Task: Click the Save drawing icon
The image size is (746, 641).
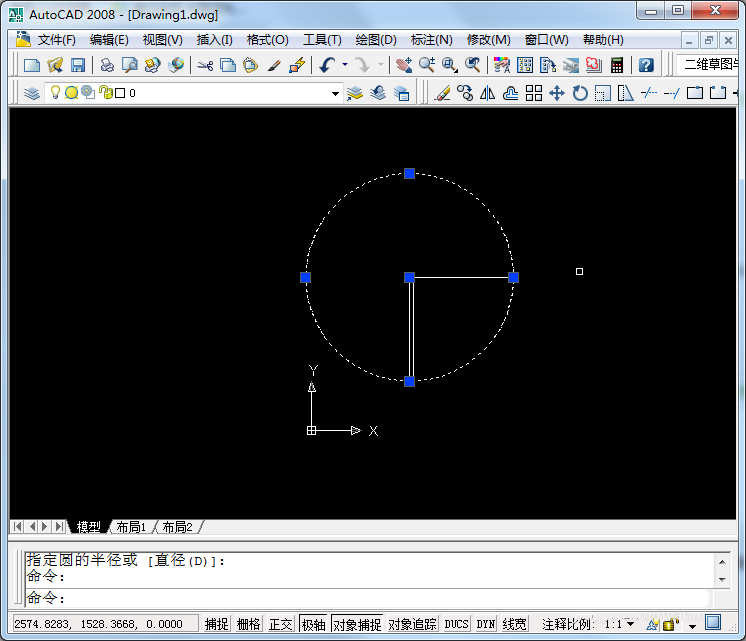Action: pyautogui.click(x=78, y=65)
